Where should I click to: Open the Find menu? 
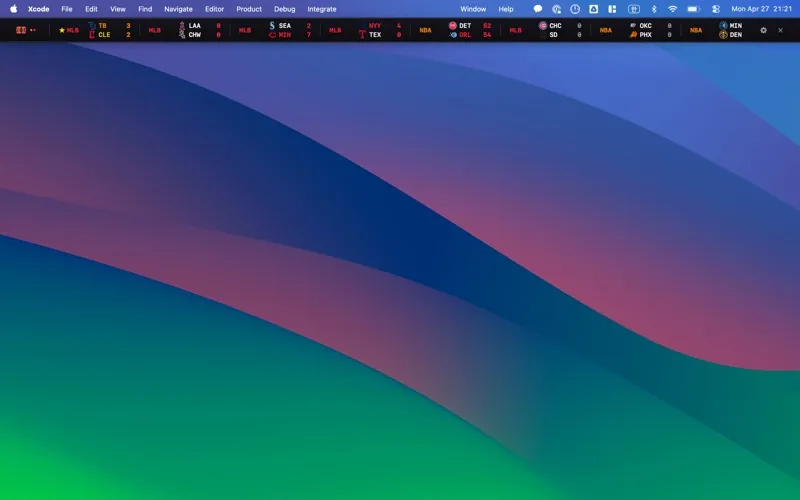(145, 9)
